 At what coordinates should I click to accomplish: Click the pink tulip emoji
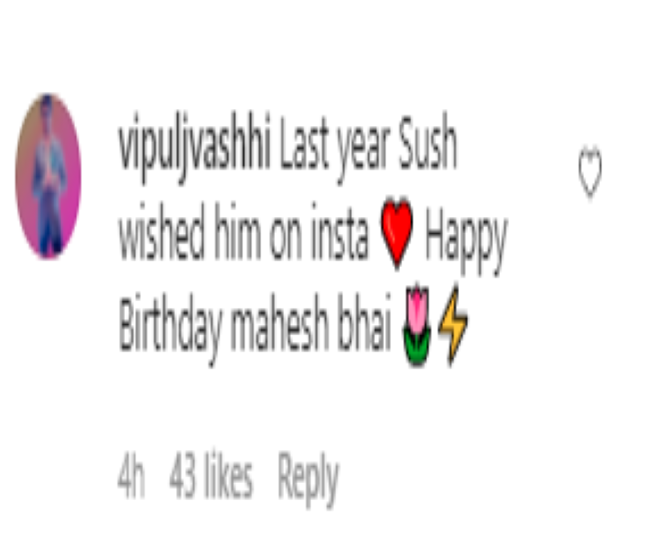(x=417, y=326)
